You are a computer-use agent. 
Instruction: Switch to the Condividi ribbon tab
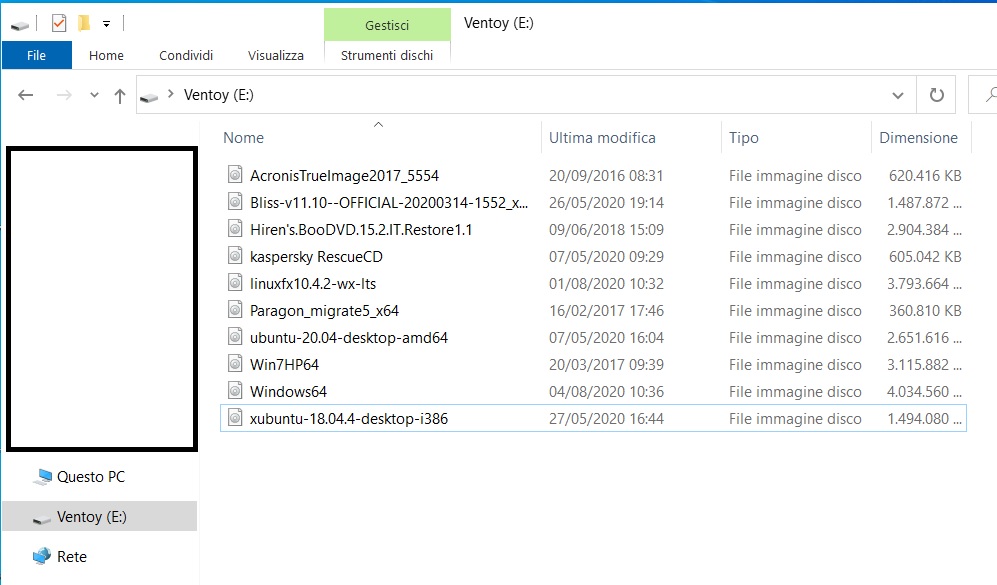186,55
